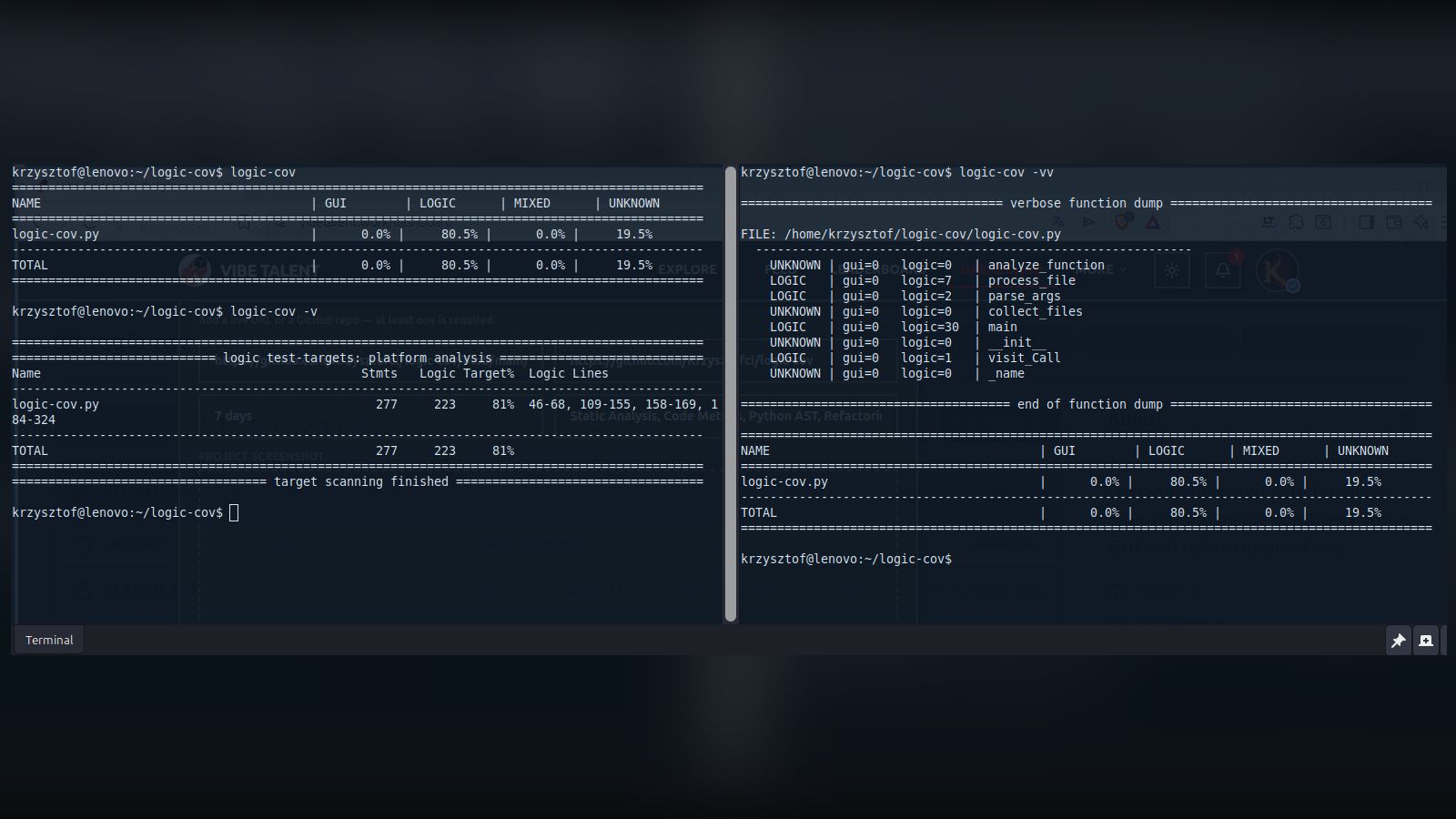
Task: Select the Terminal tab
Action: coord(49,640)
